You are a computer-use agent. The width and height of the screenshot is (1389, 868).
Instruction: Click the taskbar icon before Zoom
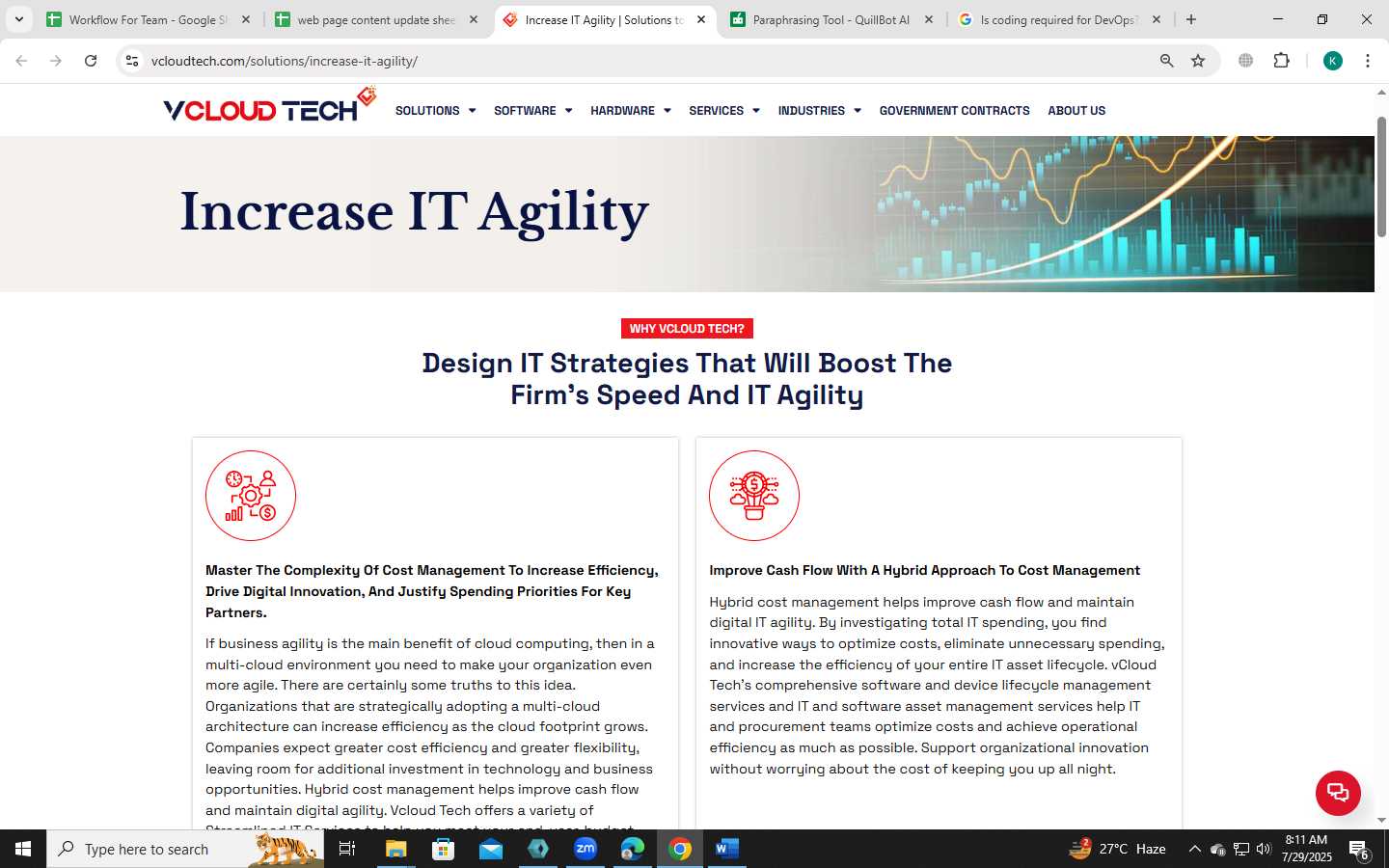click(x=538, y=849)
